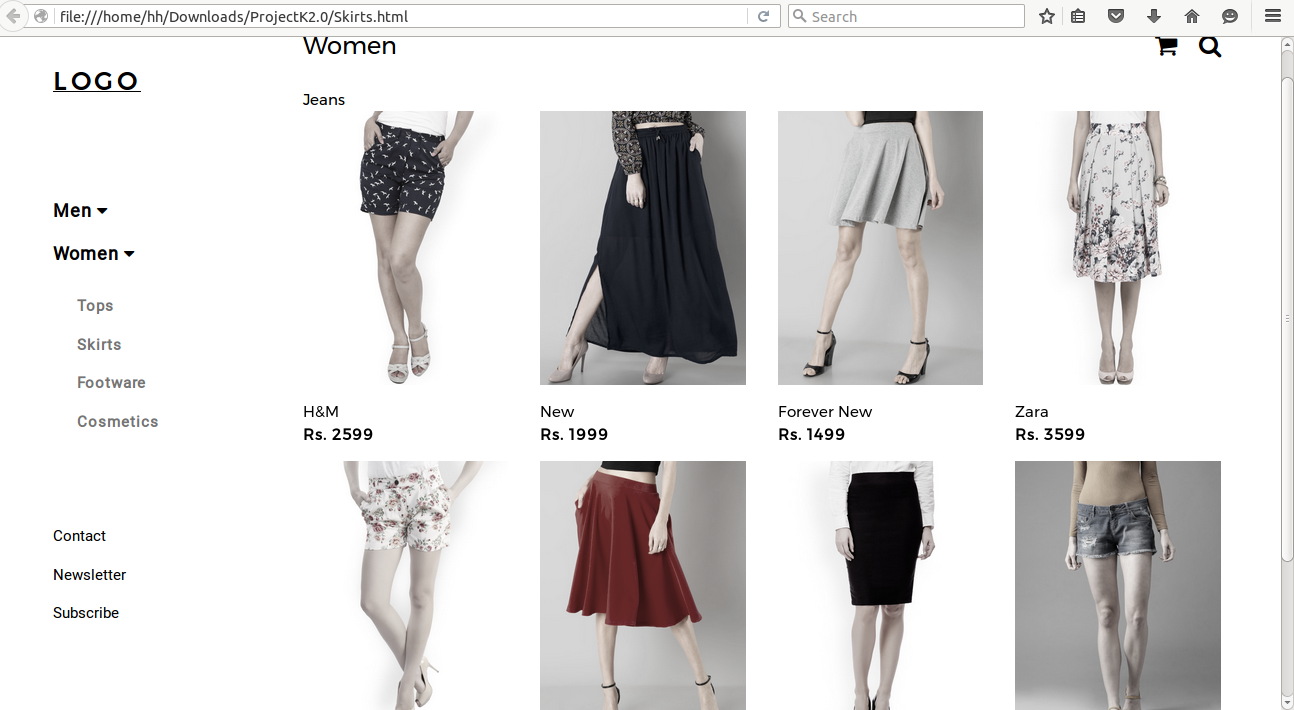Select the long black skirt image

coord(643,248)
